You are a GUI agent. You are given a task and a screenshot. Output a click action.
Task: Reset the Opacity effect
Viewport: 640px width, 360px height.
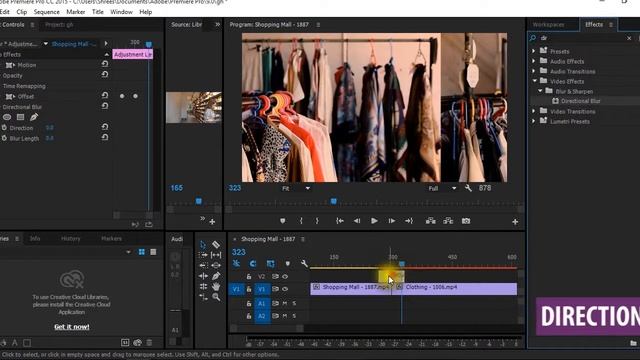[105, 75]
